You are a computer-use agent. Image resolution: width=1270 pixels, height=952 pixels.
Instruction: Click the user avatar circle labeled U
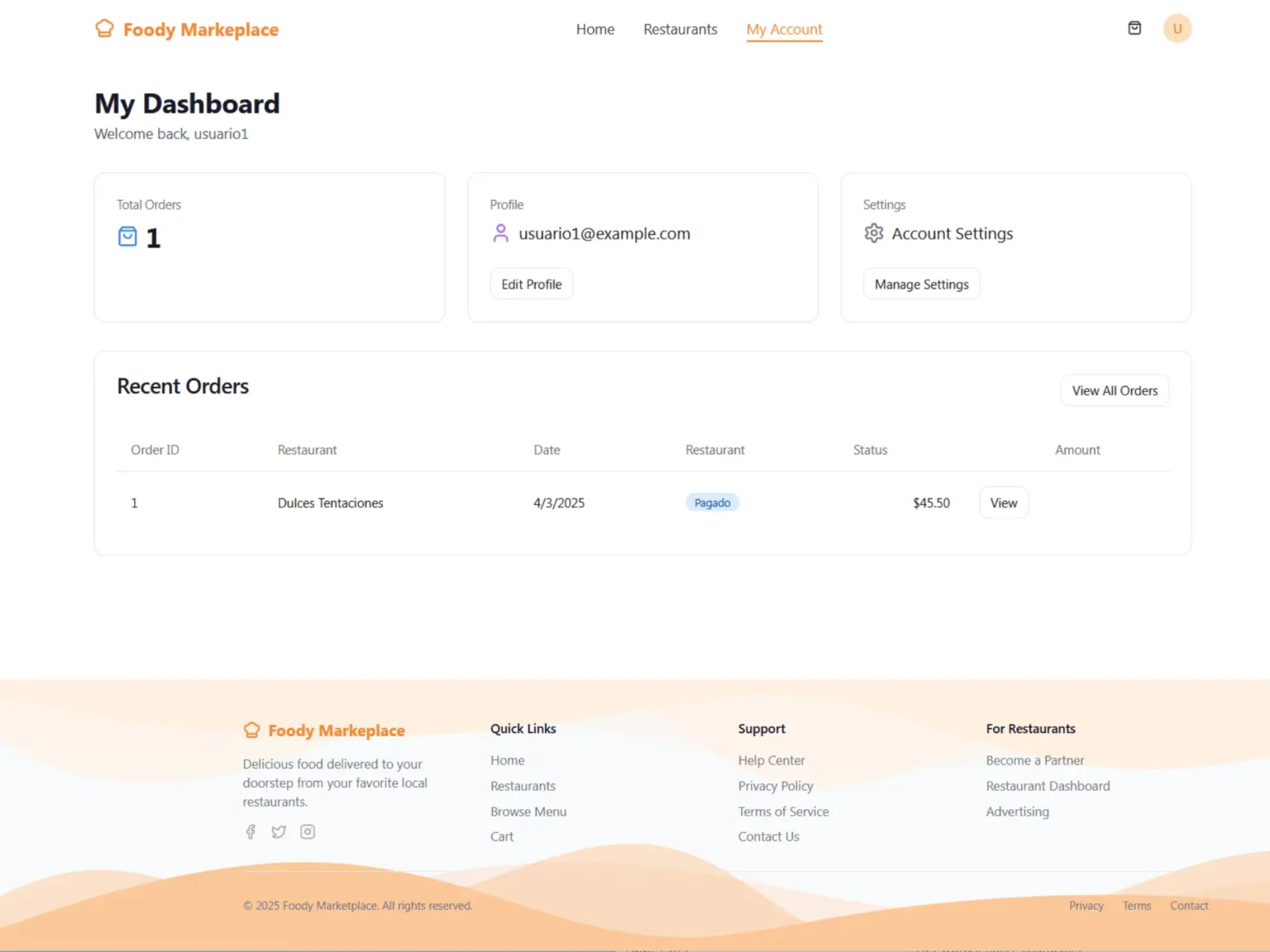pyautogui.click(x=1177, y=27)
